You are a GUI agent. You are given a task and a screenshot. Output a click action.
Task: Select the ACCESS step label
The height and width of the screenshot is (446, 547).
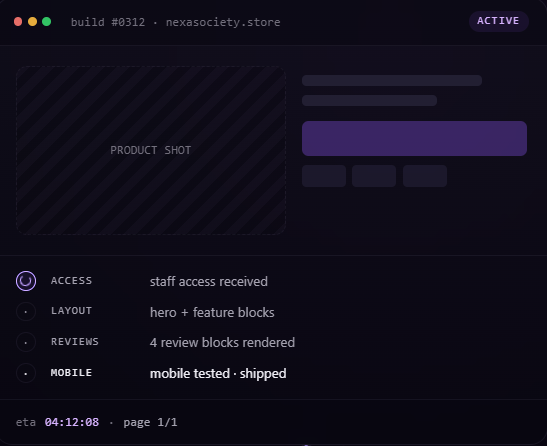72,281
